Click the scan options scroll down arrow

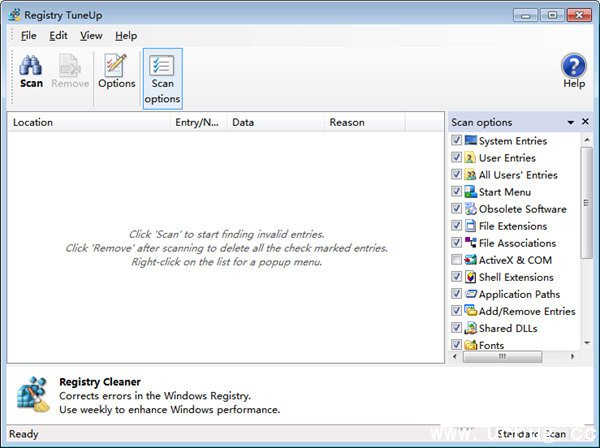coord(587,343)
